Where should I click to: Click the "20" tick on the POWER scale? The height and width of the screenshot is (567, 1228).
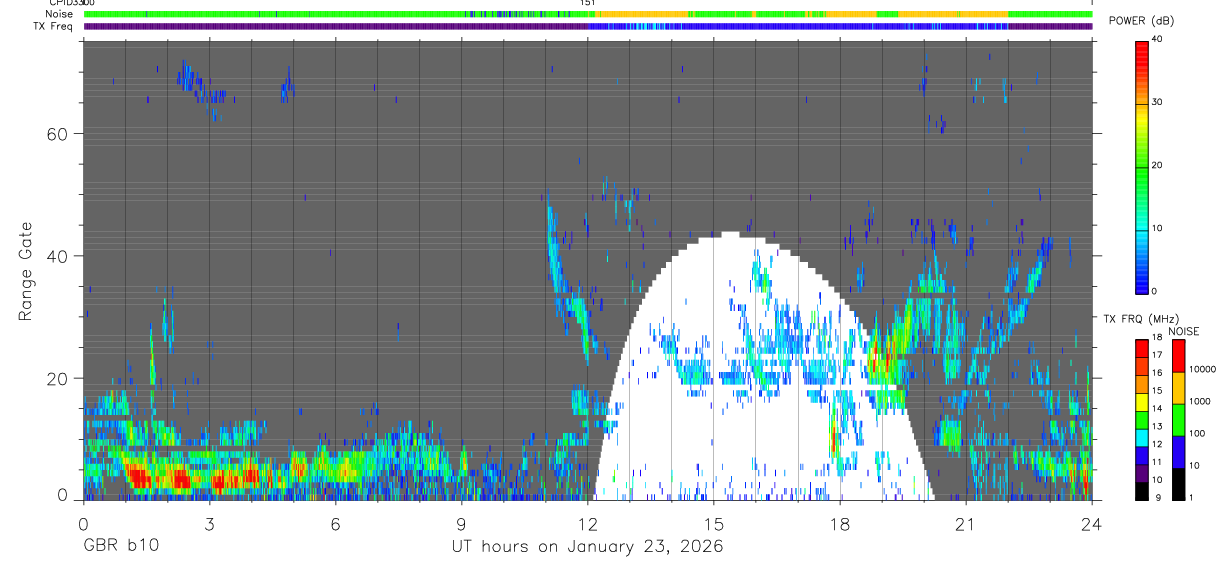click(x=1158, y=165)
